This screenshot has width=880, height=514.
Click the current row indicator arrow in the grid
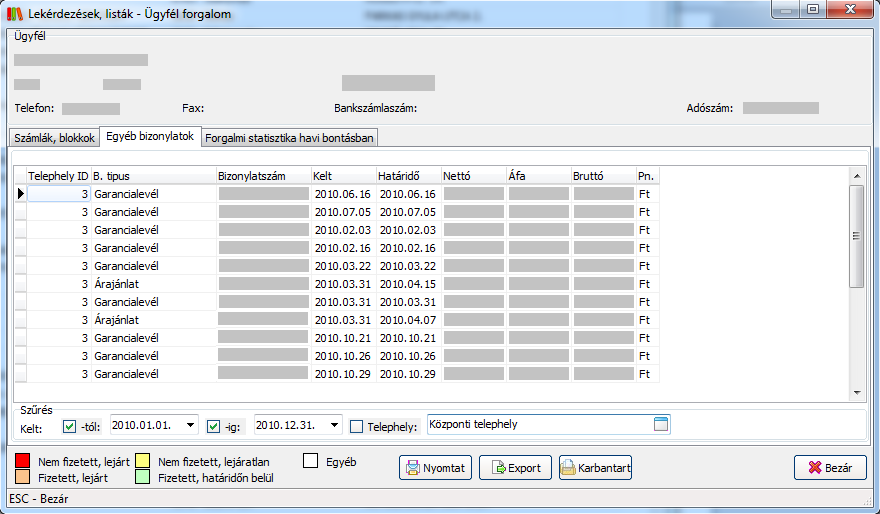[x=20, y=194]
